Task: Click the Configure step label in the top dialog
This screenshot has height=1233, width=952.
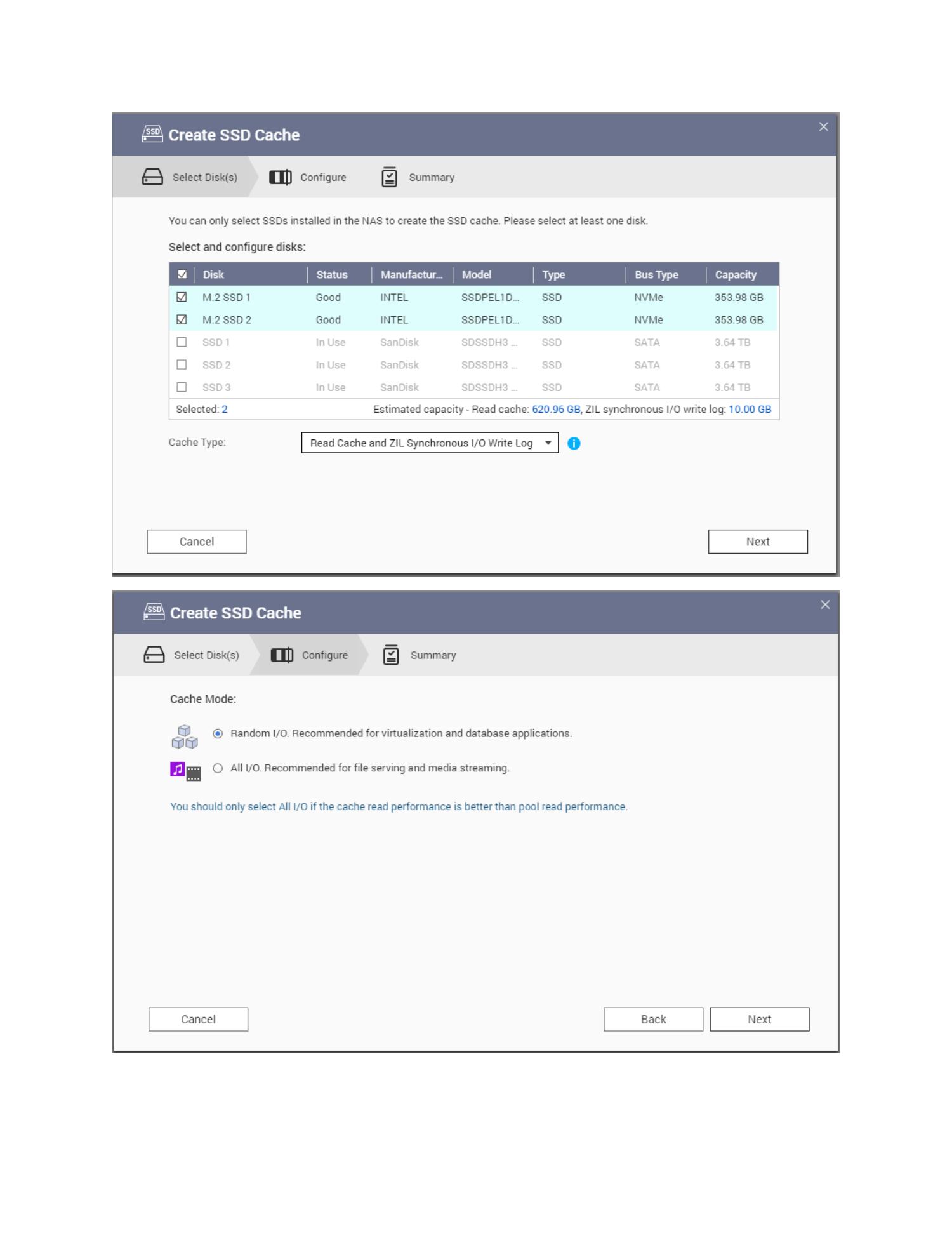Action: 323,177
